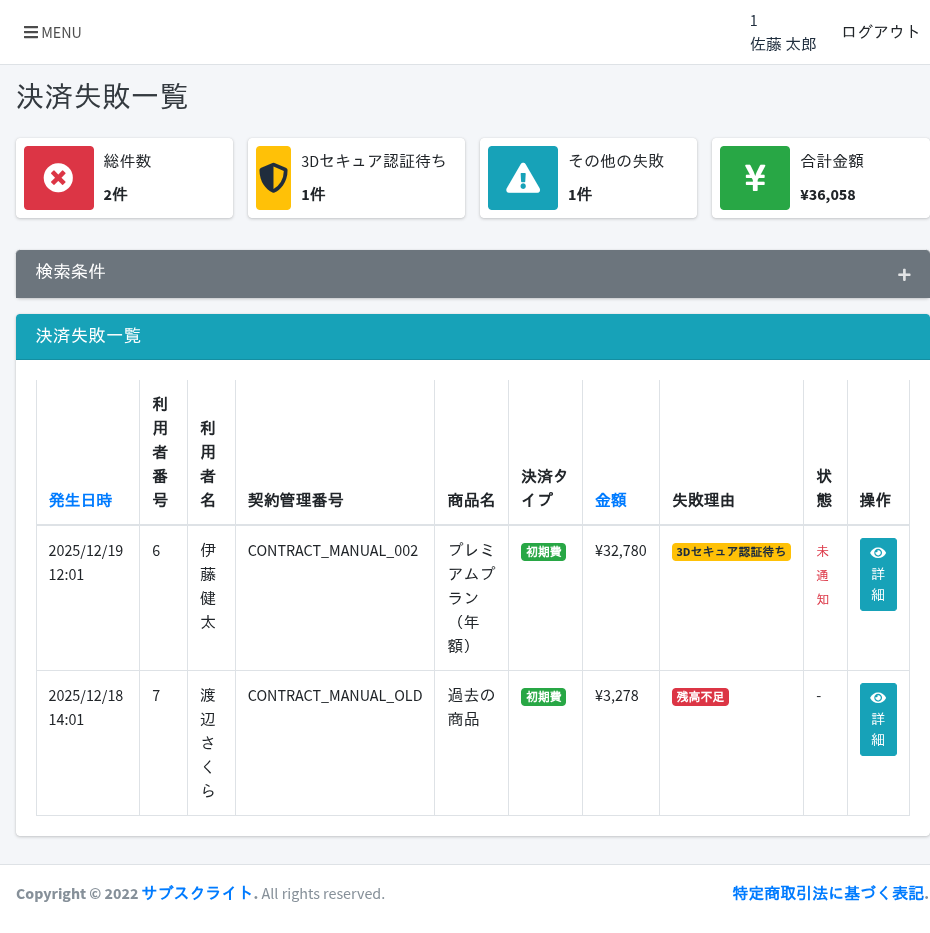Sort the table by 発生日時

tap(80, 500)
